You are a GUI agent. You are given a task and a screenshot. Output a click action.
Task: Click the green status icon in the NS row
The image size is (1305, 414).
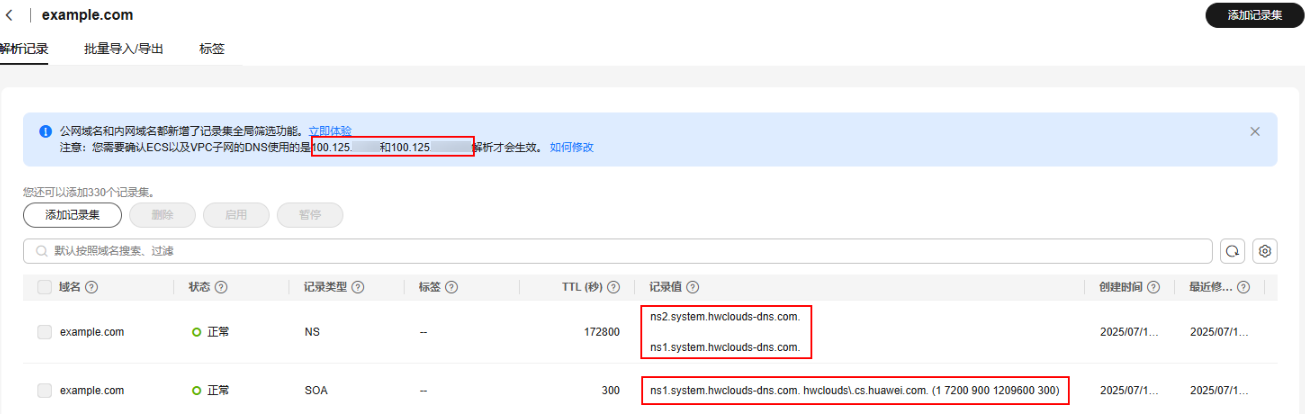pyautogui.click(x=196, y=332)
